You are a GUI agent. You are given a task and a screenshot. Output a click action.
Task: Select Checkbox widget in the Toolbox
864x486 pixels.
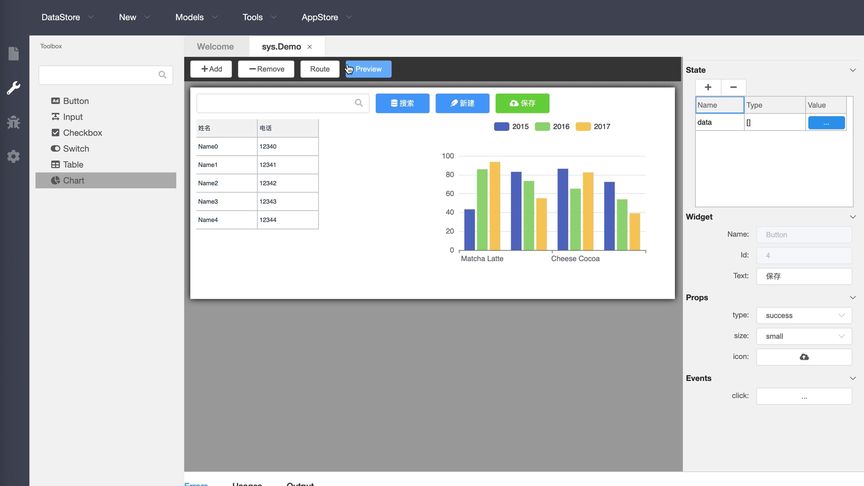(x=77, y=133)
